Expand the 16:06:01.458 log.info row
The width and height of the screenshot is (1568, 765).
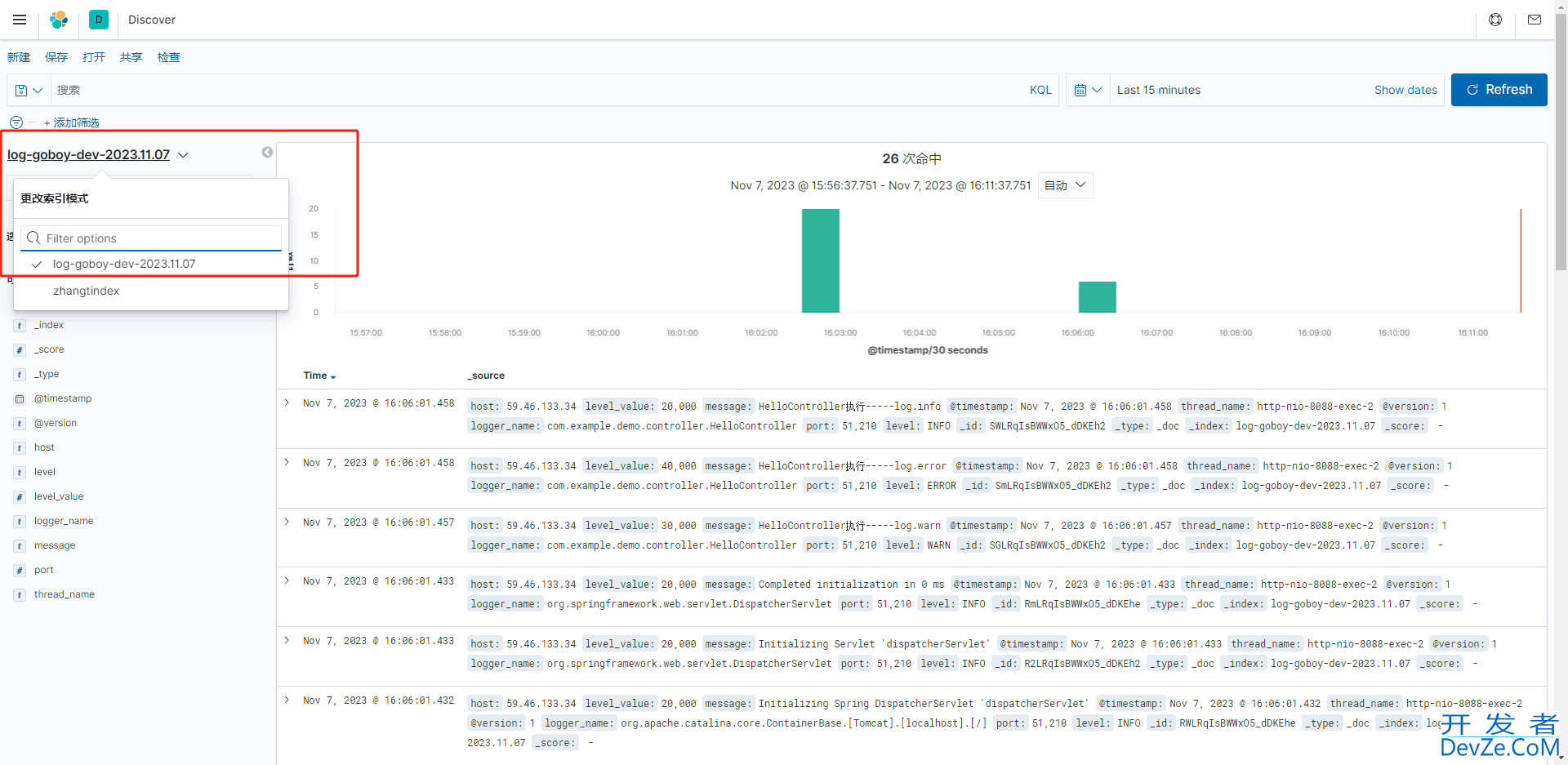coord(287,403)
